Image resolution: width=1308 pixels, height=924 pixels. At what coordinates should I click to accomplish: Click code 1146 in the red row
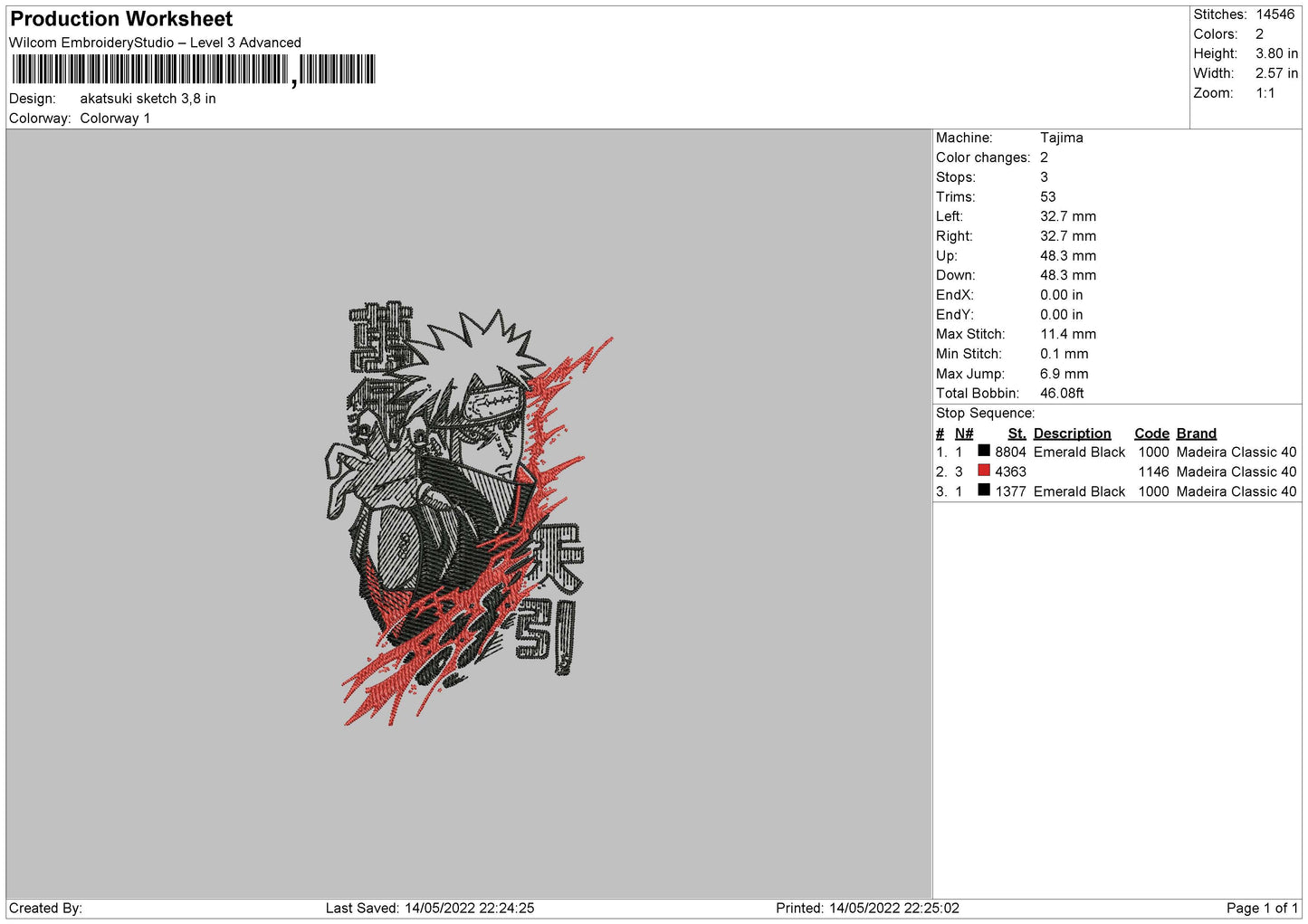1154,472
